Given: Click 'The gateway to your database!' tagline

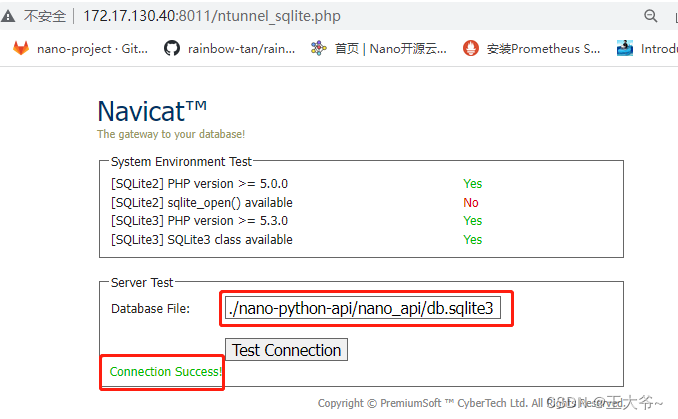Looking at the screenshot, I should 171,134.
